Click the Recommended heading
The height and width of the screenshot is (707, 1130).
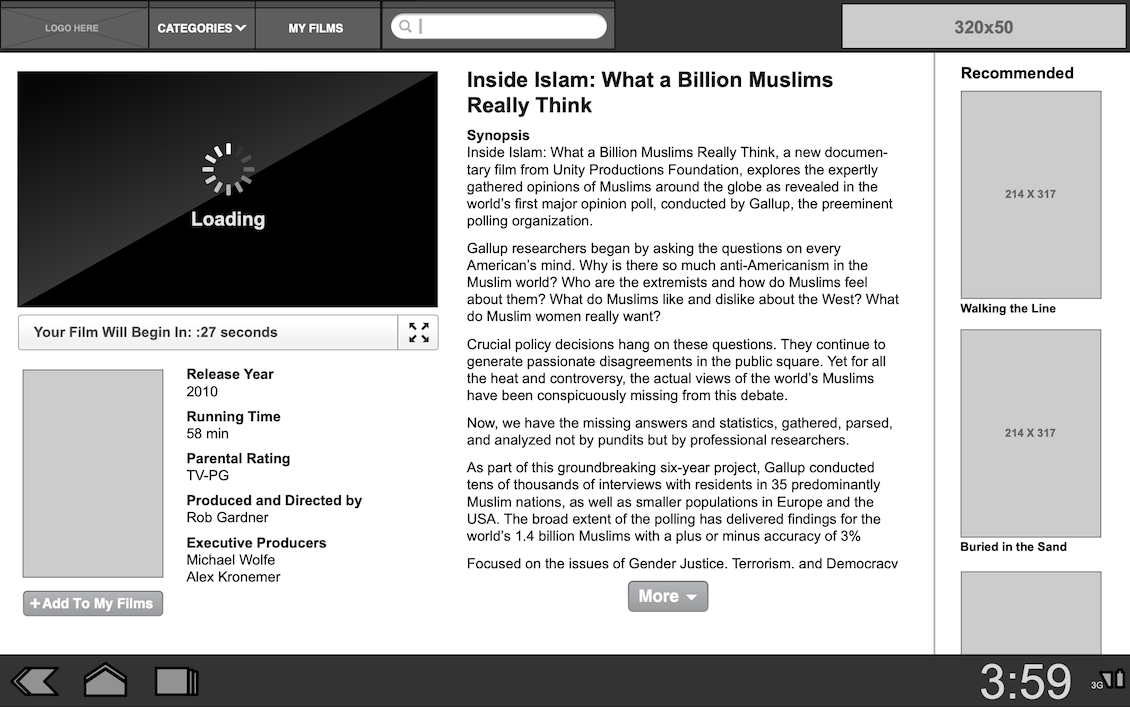[x=1017, y=73]
